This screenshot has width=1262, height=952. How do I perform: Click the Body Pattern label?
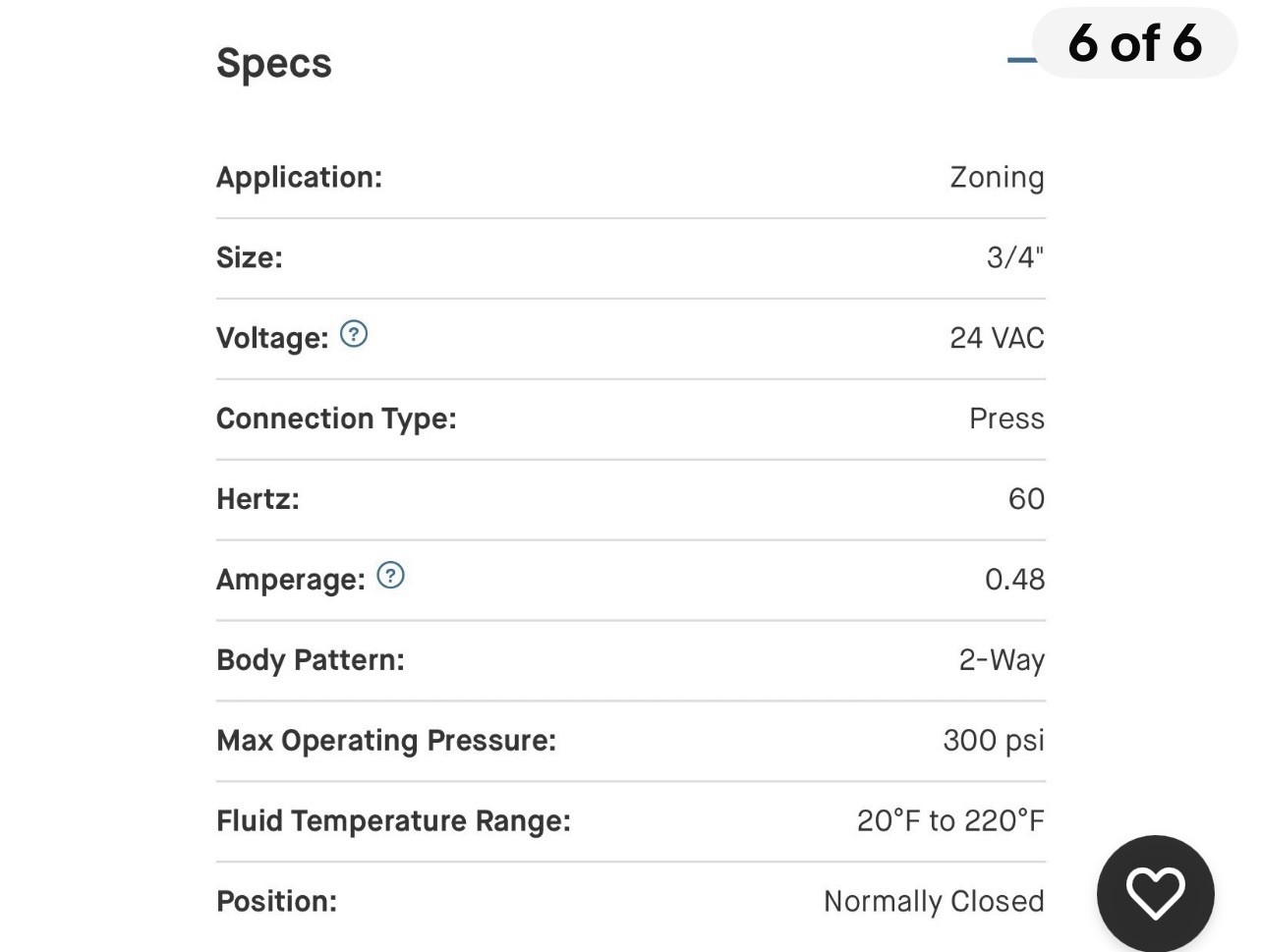point(311,660)
